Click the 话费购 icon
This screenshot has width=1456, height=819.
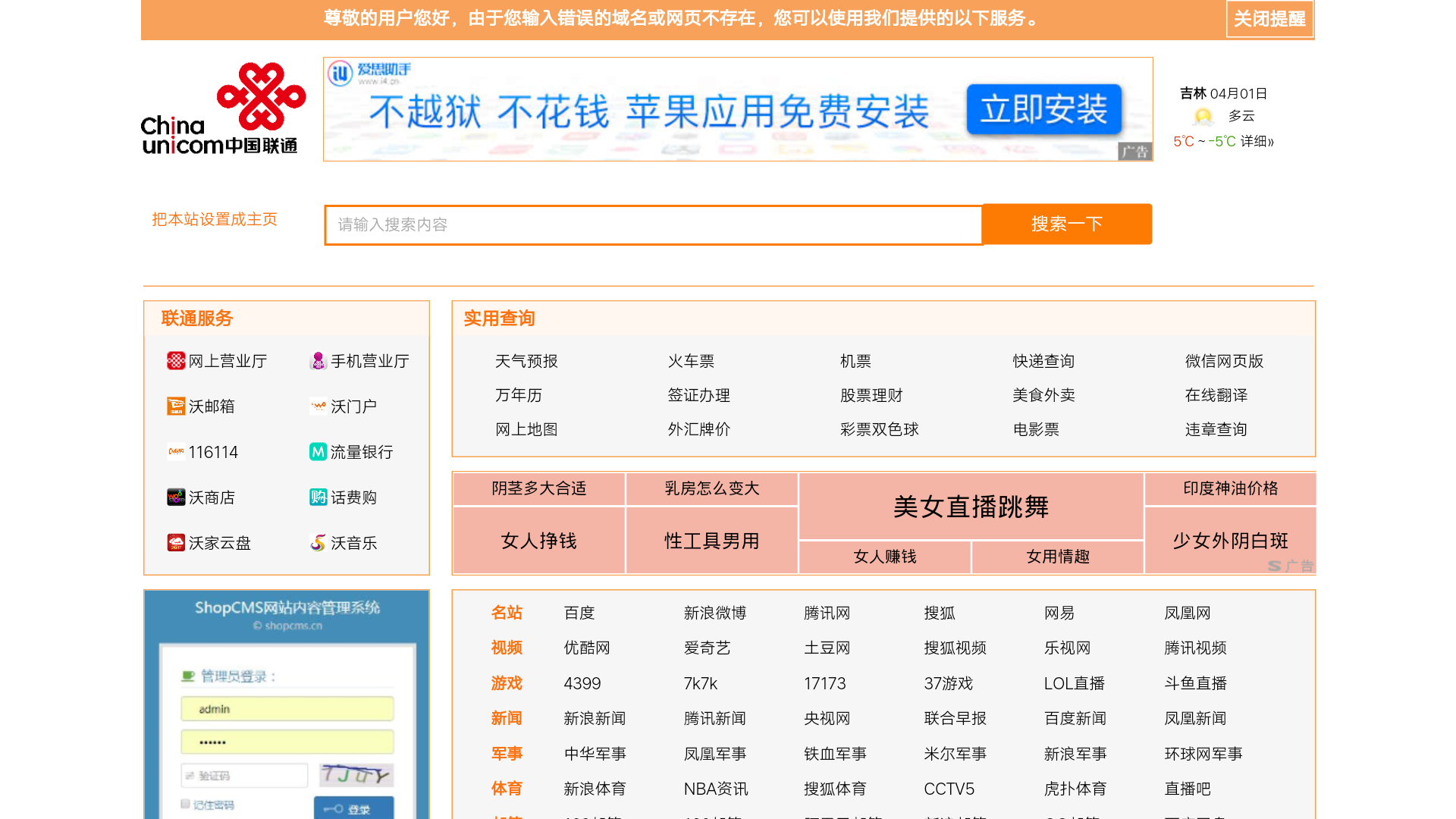tap(318, 497)
